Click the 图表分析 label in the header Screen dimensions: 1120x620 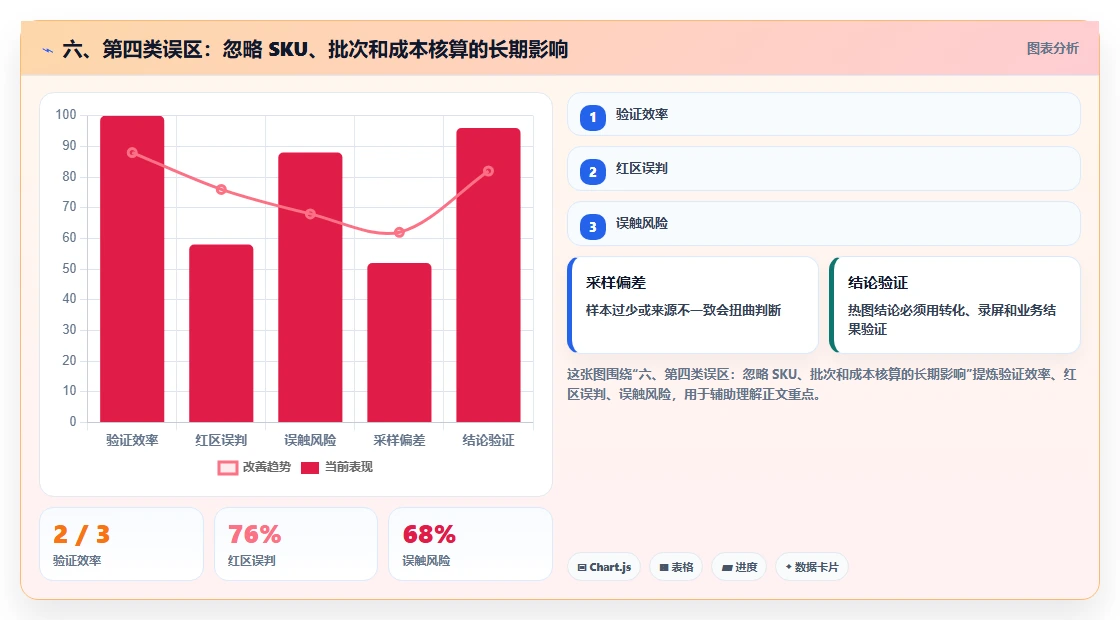1052,49
